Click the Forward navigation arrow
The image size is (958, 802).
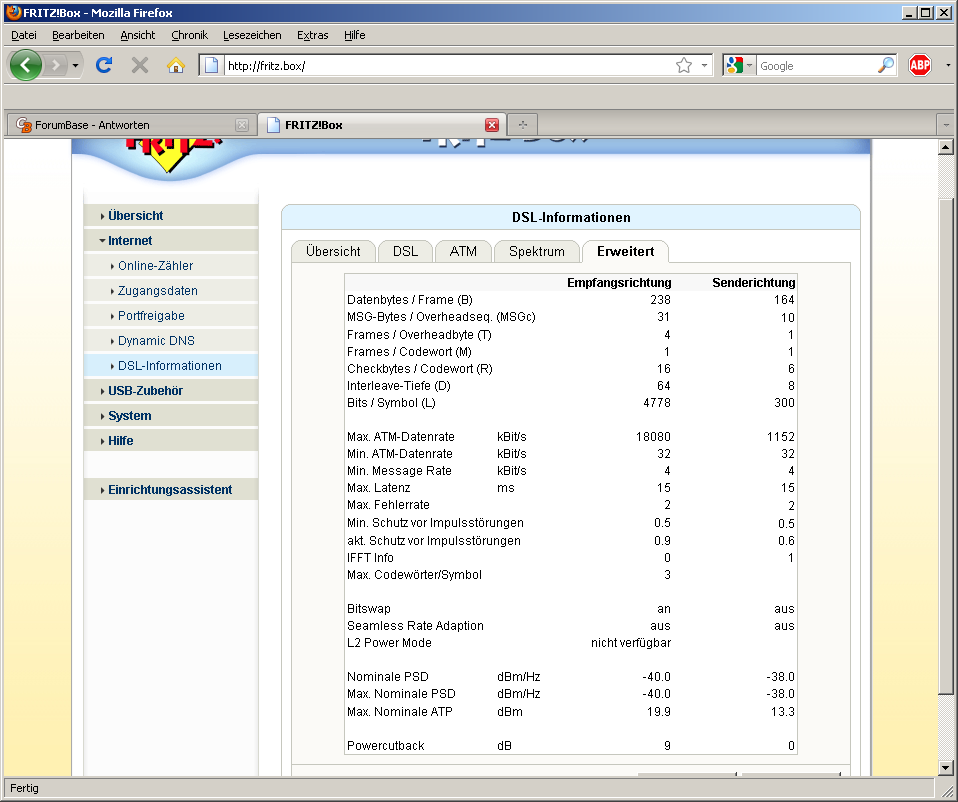click(56, 65)
